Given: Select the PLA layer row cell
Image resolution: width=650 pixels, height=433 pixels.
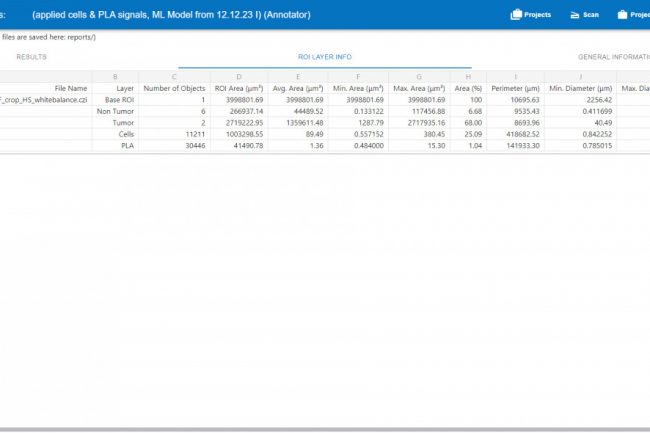Looking at the screenshot, I should coord(126,146).
